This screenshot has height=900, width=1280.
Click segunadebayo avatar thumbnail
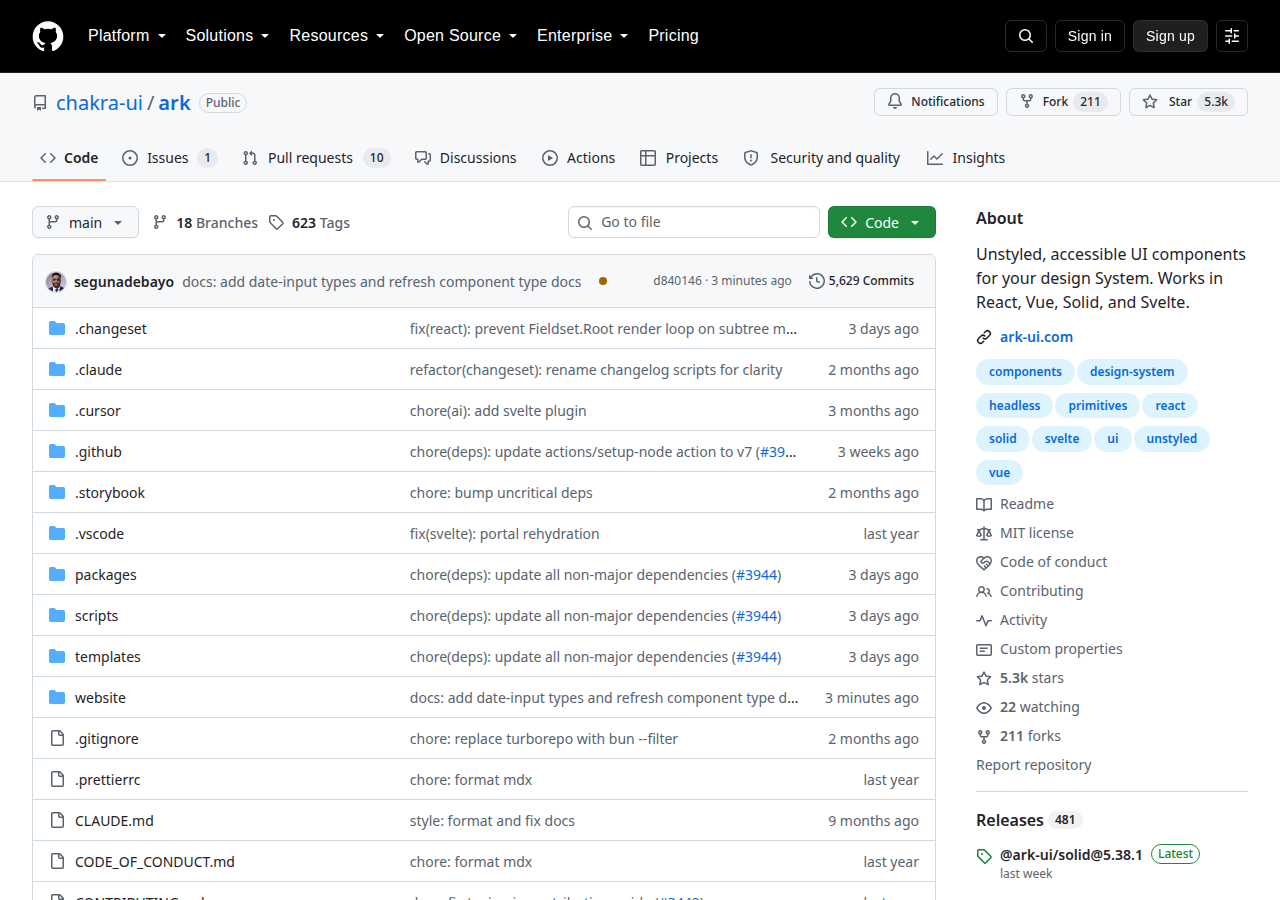56,281
